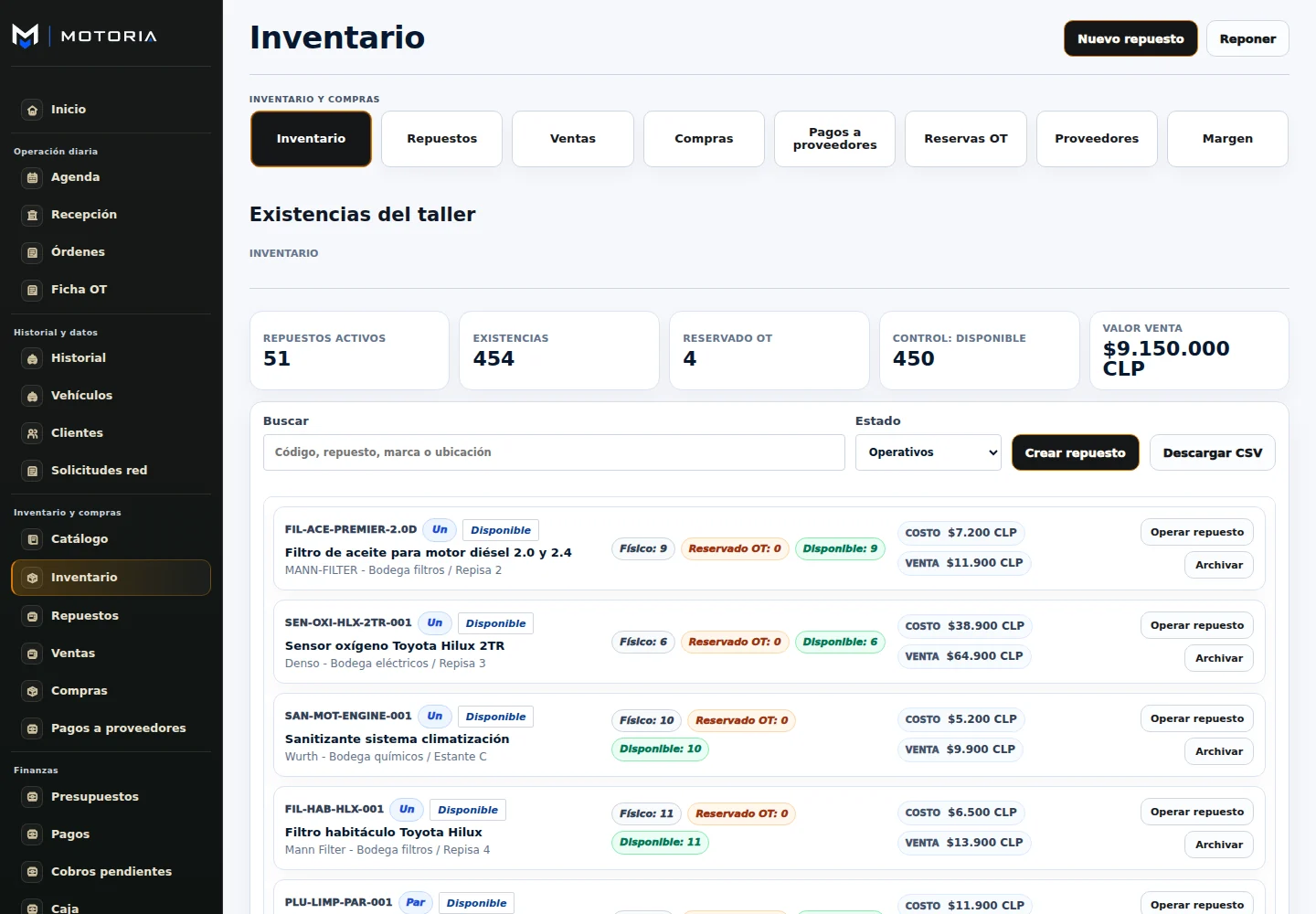Click the Clientes people icon
Viewport: 1316px width, 914px height.
pyautogui.click(x=32, y=433)
